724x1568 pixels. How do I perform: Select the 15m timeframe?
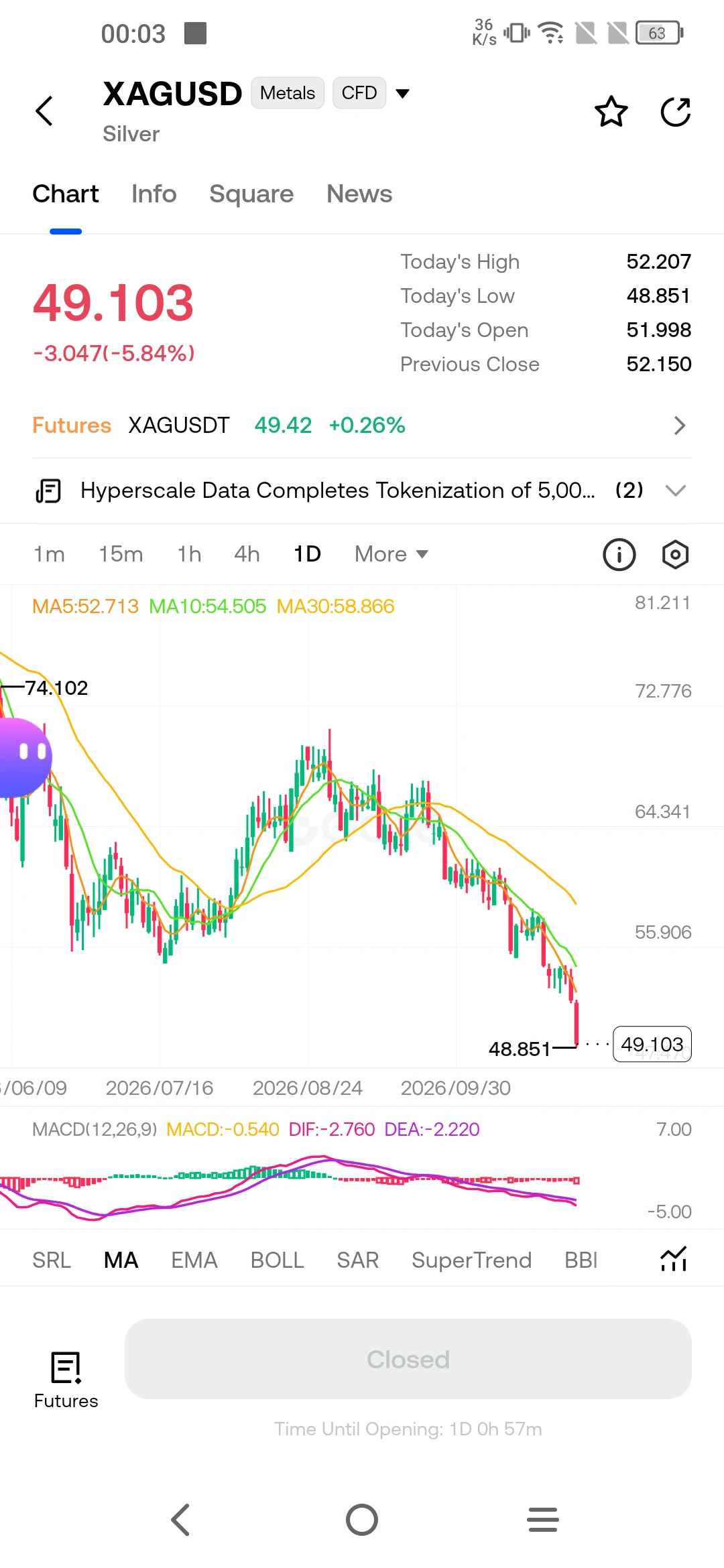pos(121,554)
